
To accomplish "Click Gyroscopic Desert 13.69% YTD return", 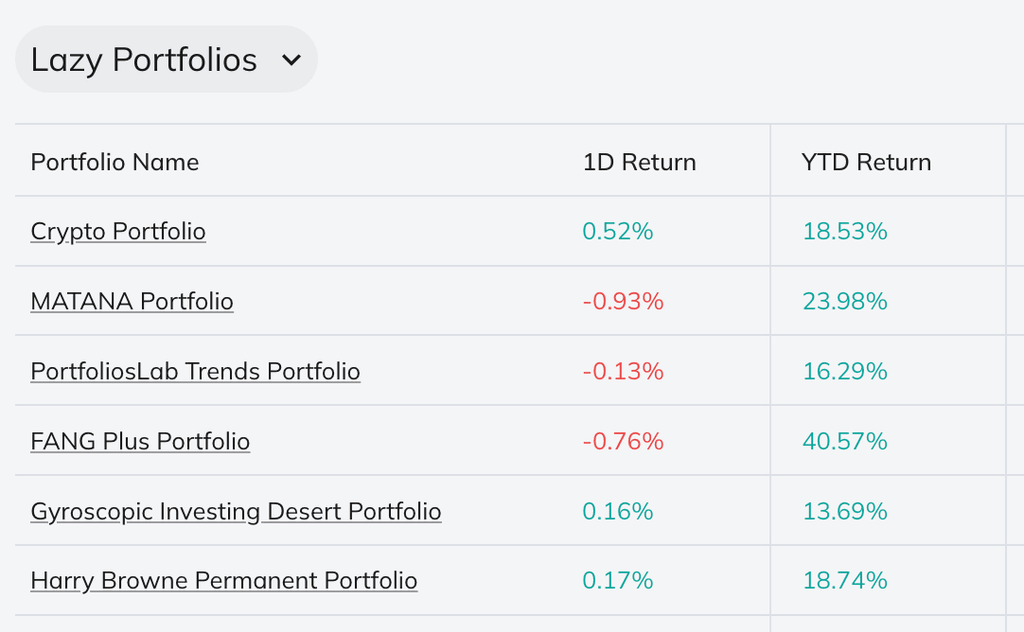I will coord(845,512).
